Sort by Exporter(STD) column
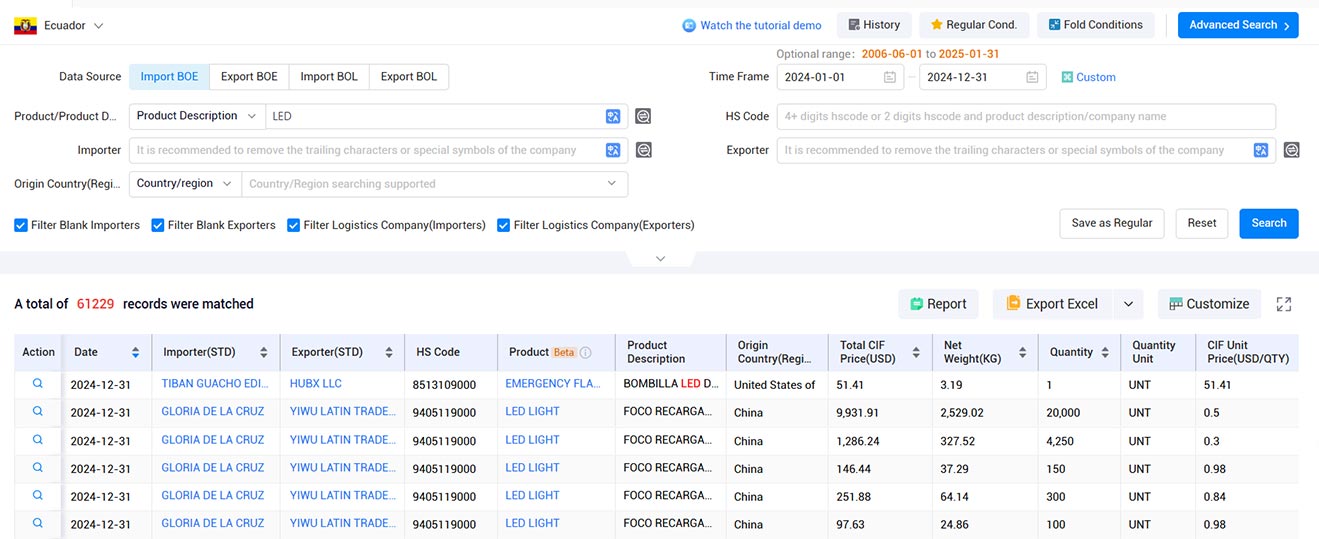The image size is (1319, 539). pyautogui.click(x=388, y=352)
